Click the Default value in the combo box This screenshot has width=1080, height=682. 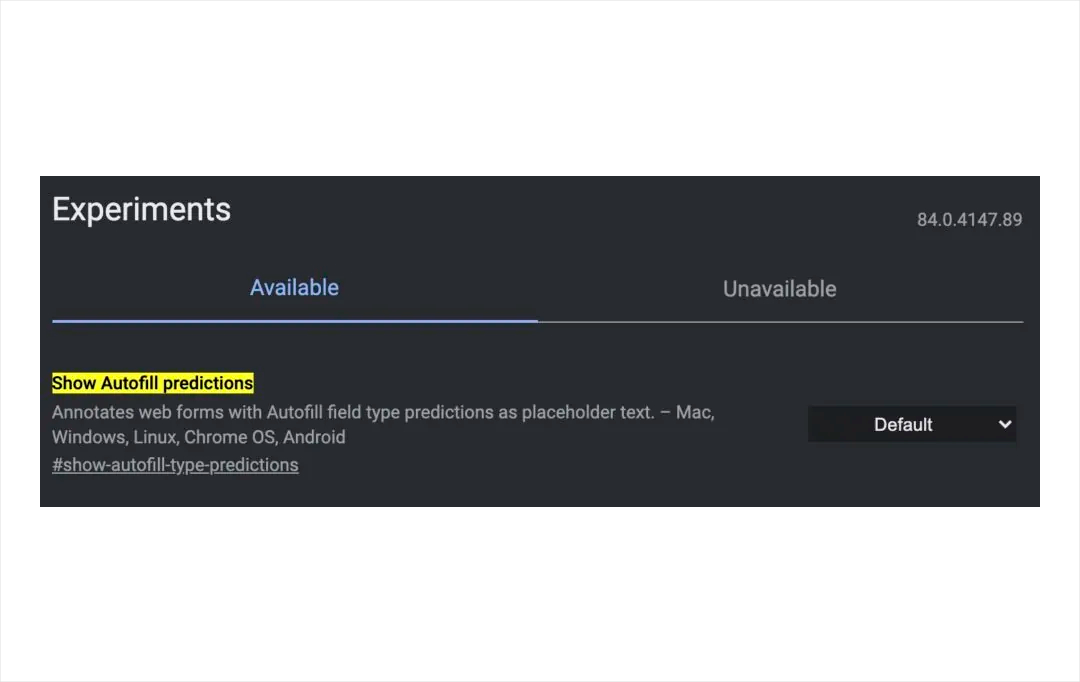point(903,424)
